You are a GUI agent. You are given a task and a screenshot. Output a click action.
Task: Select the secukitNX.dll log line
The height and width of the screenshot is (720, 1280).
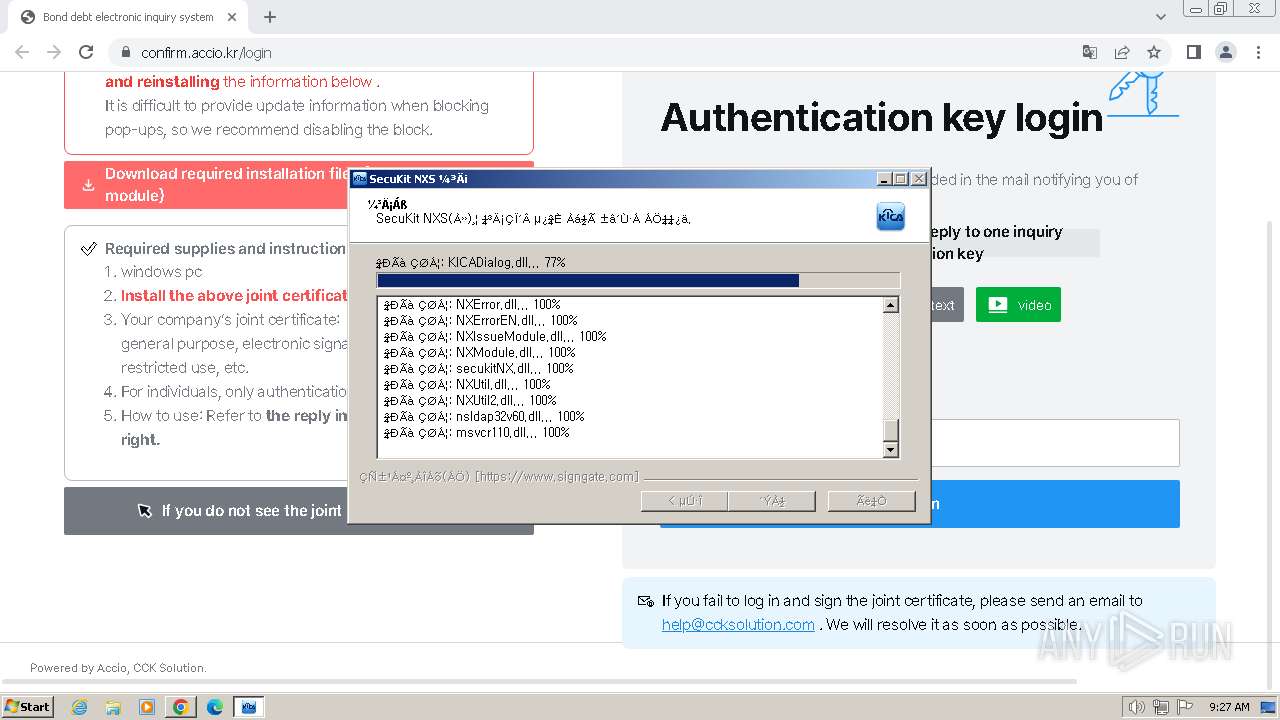click(x=478, y=368)
